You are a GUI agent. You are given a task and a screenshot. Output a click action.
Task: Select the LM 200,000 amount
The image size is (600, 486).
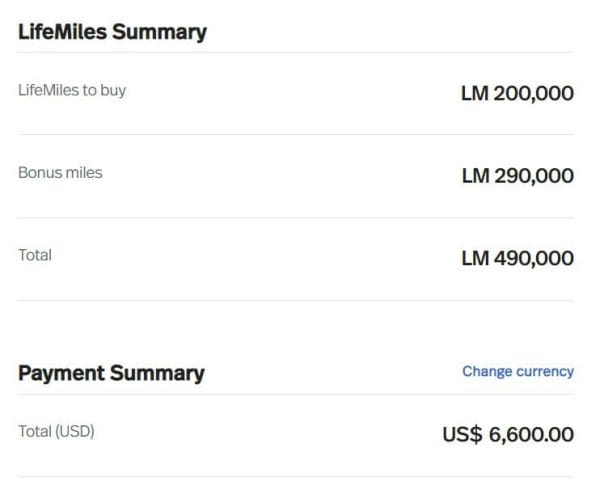coord(517,93)
